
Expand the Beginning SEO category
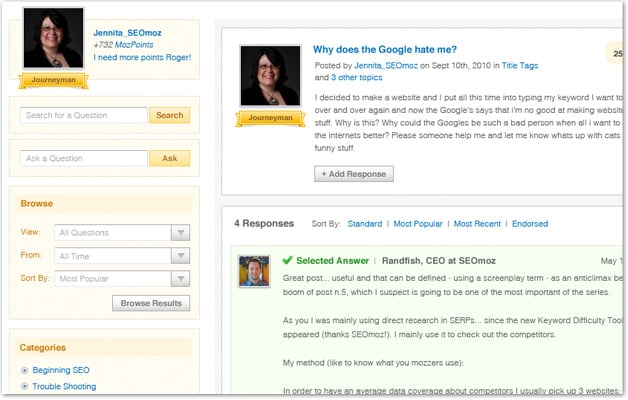click(x=24, y=370)
